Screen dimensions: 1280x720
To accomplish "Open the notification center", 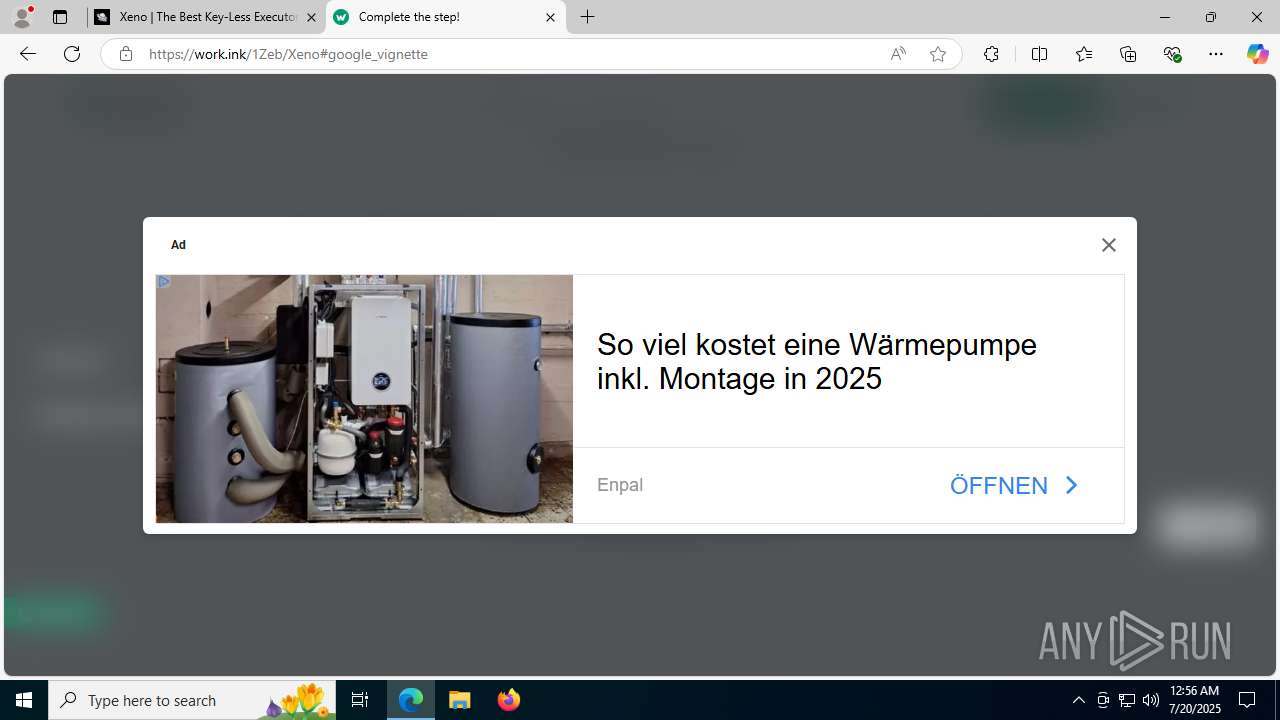I will [1247, 700].
